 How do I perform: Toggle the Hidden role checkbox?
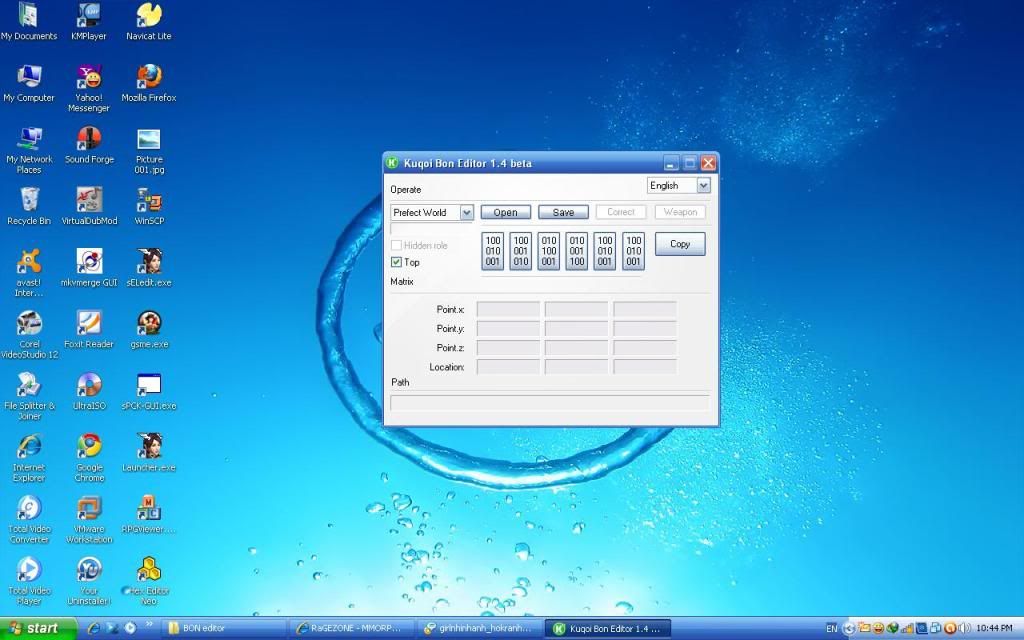coord(397,245)
